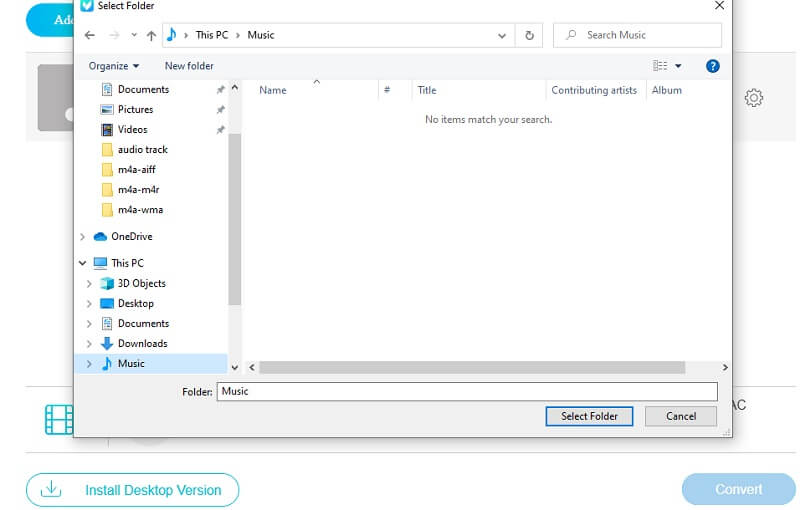The image size is (800, 510).
Task: Refresh the Music folder view
Action: coord(529,35)
